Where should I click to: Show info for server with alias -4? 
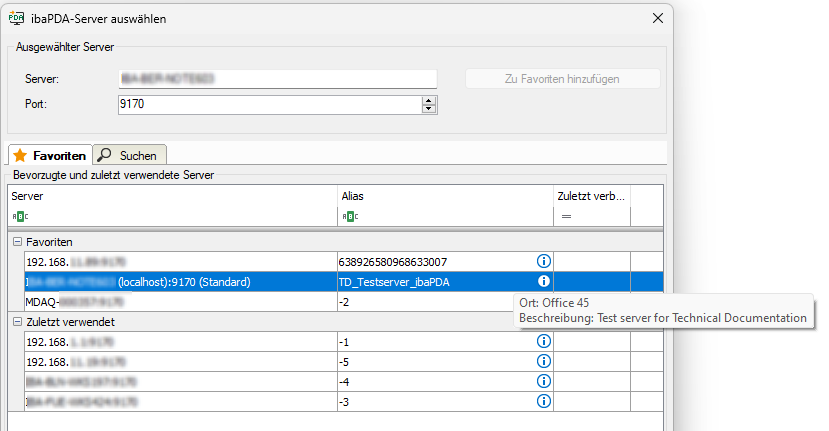click(544, 381)
